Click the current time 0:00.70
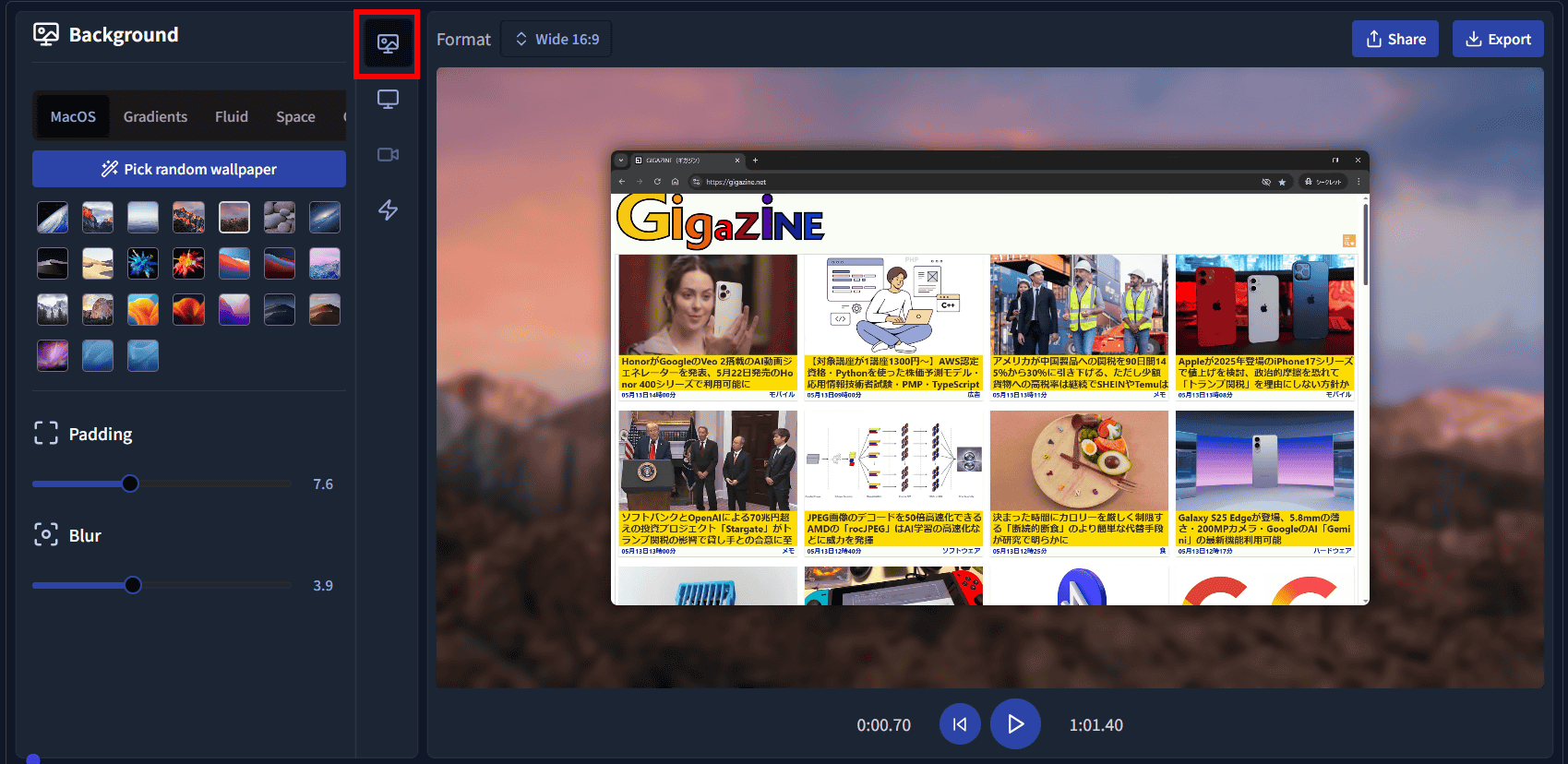This screenshot has height=764, width=1568. click(883, 725)
